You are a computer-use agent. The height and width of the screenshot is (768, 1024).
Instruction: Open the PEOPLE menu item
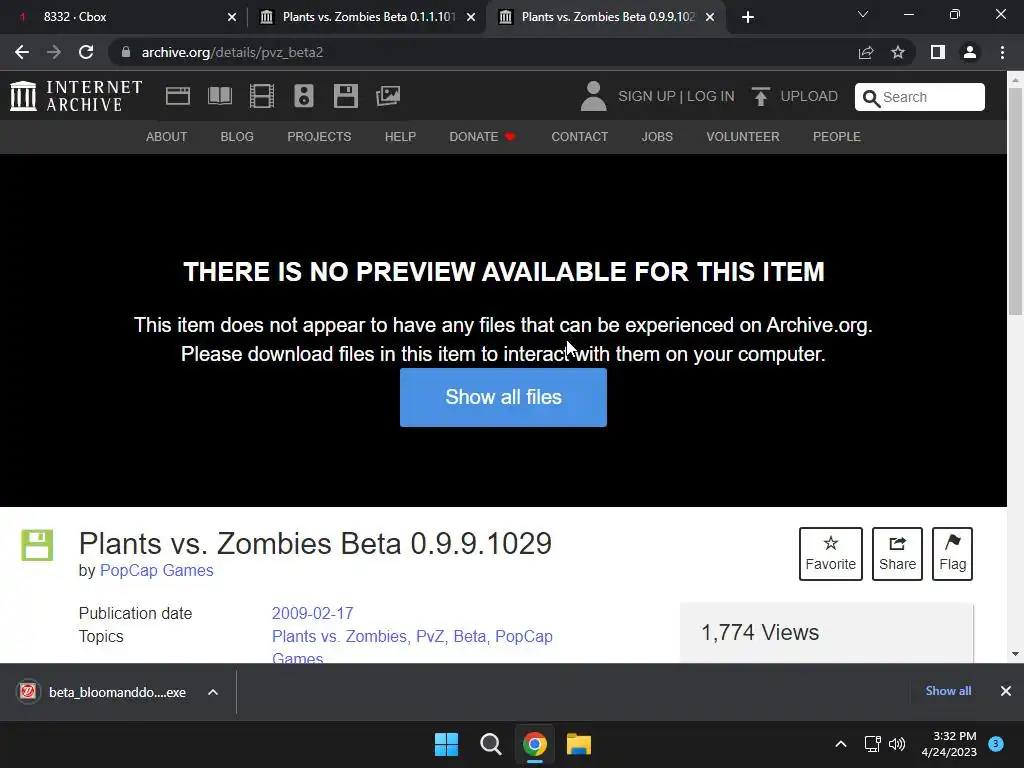point(837,136)
